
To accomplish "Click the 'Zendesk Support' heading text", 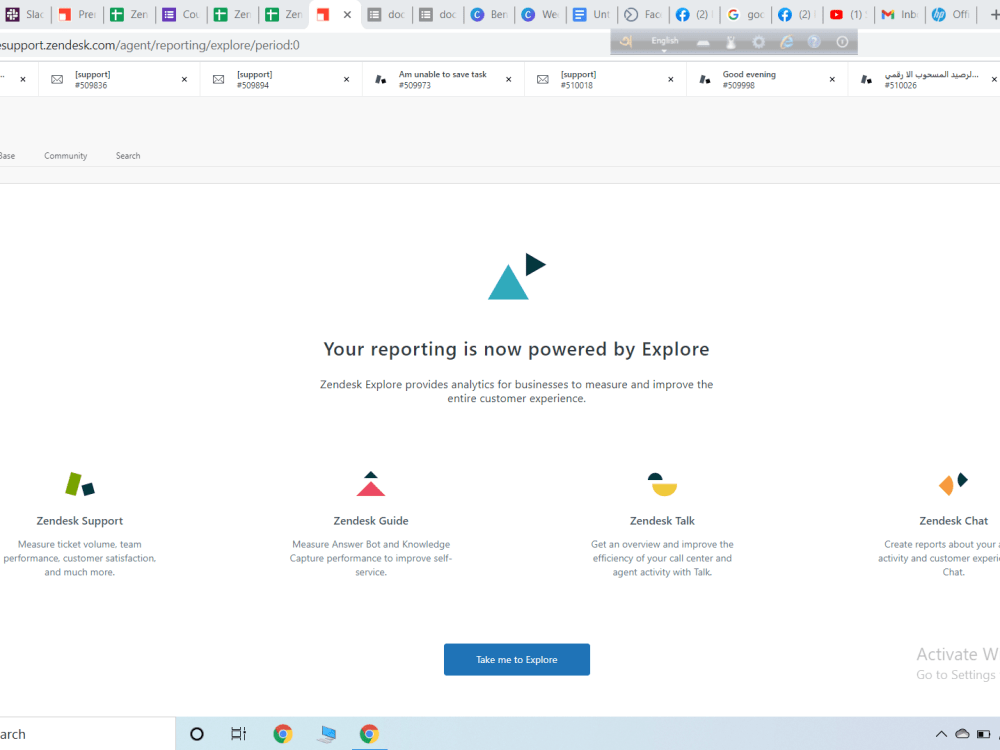I will point(80,521).
